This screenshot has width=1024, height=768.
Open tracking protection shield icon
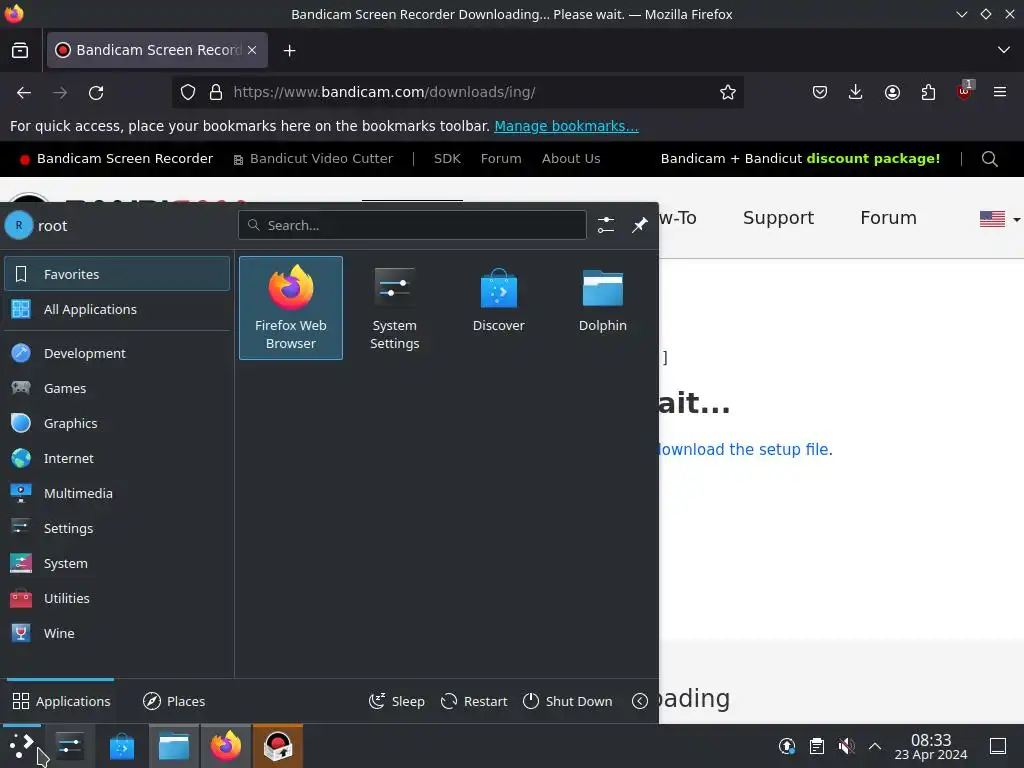[x=188, y=92]
